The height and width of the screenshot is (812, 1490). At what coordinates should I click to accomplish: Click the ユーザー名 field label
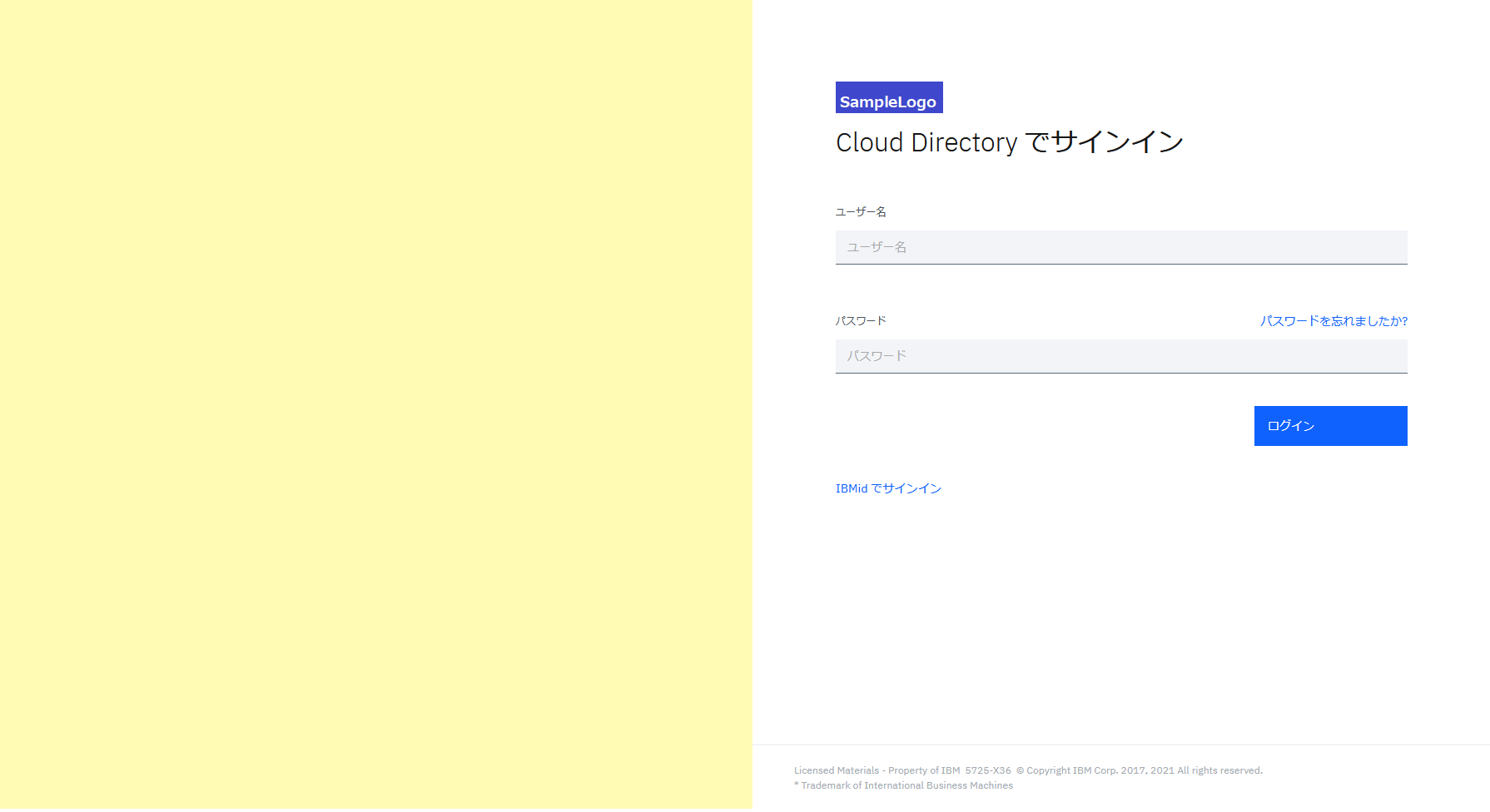point(861,211)
